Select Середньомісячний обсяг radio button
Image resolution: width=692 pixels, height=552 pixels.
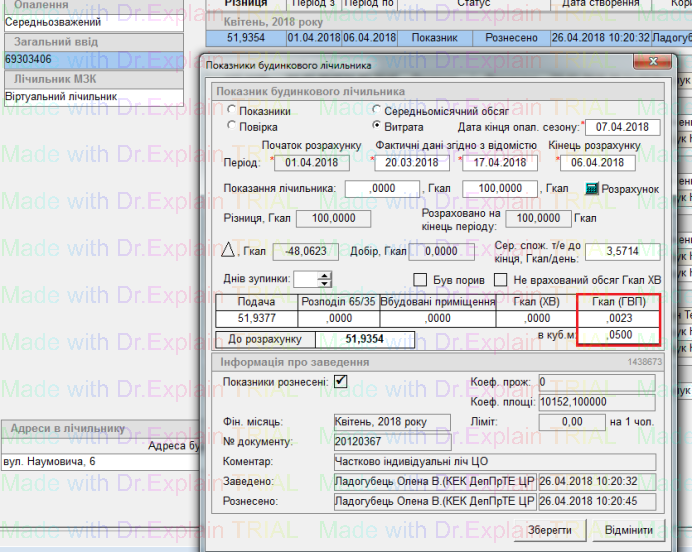tap(376, 111)
